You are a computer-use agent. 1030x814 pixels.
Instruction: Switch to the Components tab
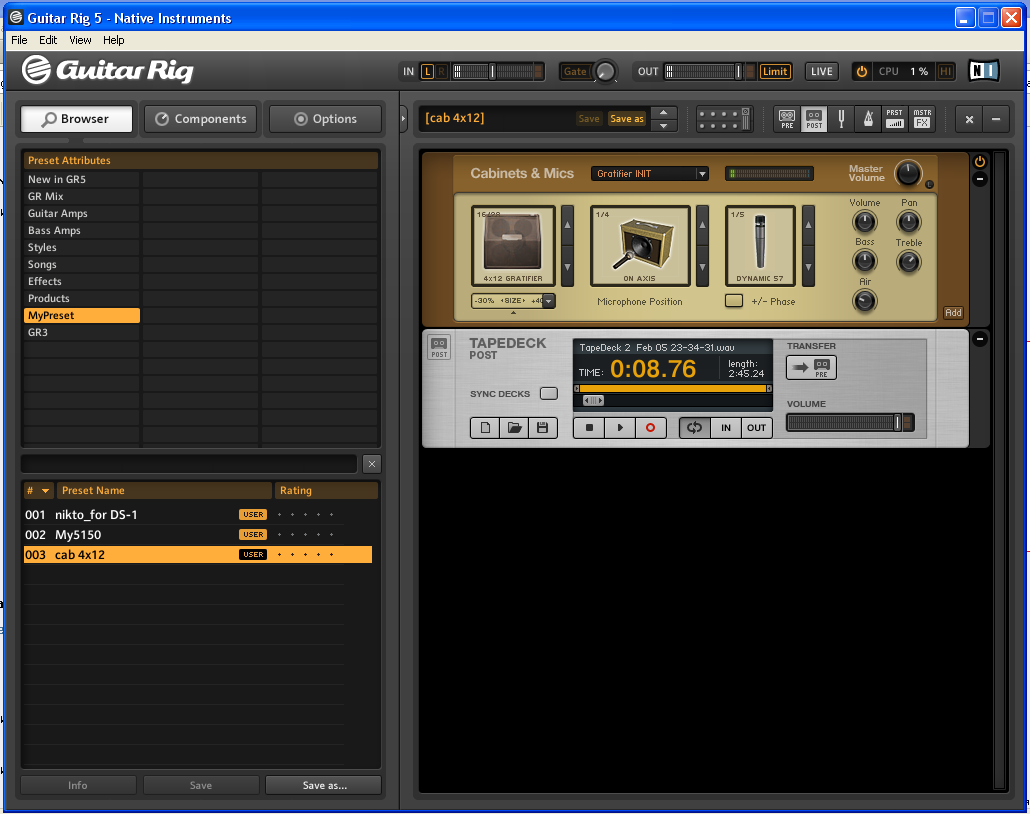pos(200,119)
